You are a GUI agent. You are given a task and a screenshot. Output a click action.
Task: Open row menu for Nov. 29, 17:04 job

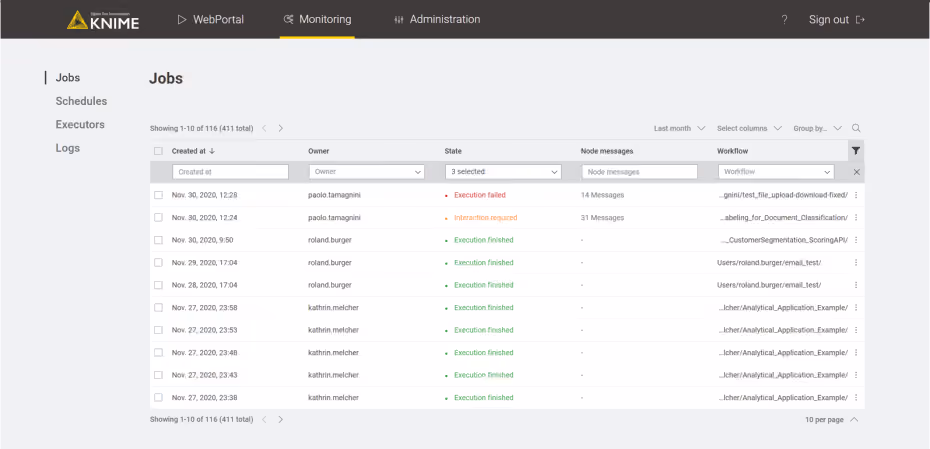[856, 262]
